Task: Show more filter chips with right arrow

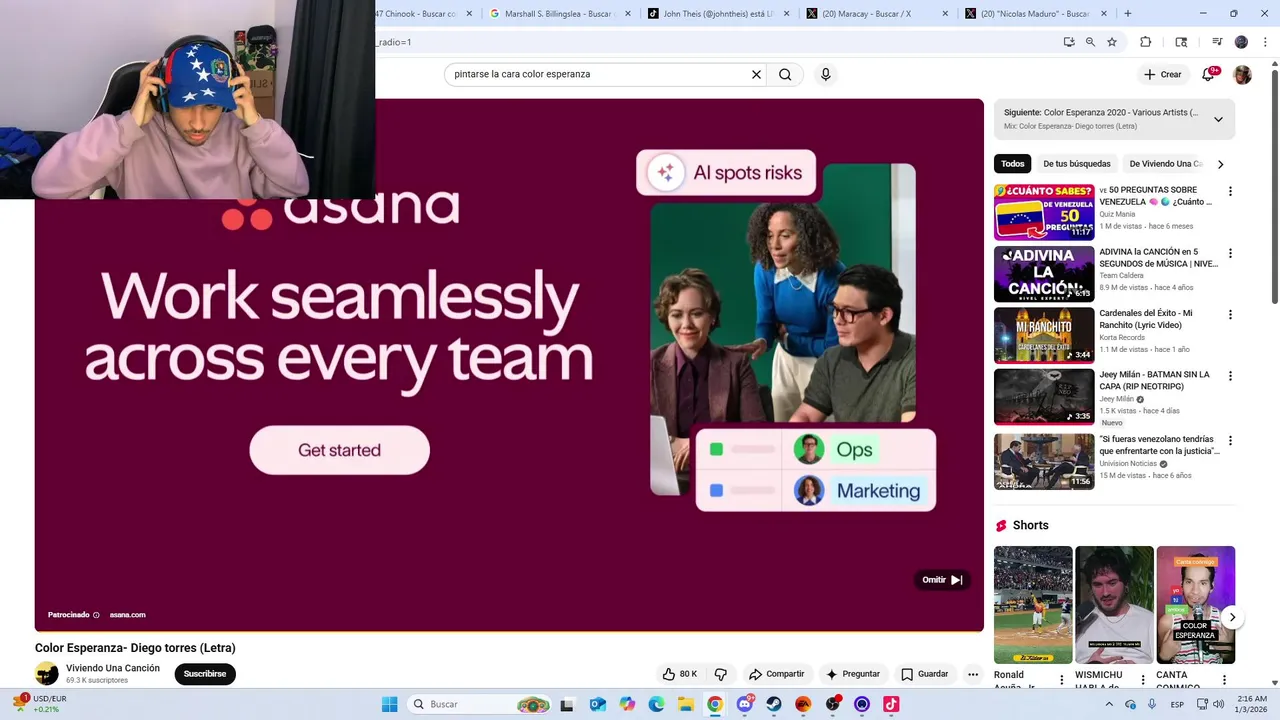Action: click(1220, 164)
